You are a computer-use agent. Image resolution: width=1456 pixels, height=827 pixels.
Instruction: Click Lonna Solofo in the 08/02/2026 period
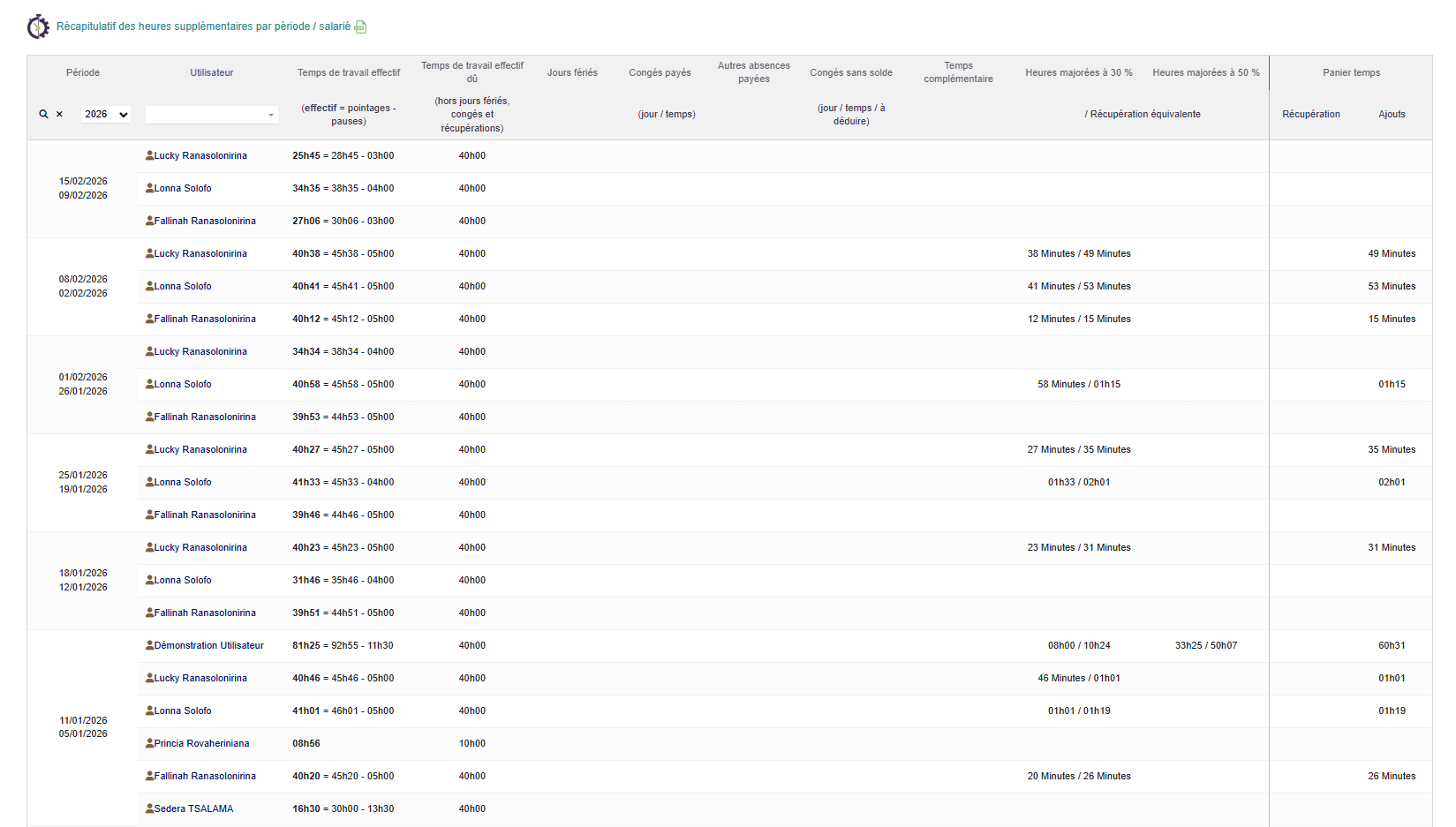click(x=183, y=286)
